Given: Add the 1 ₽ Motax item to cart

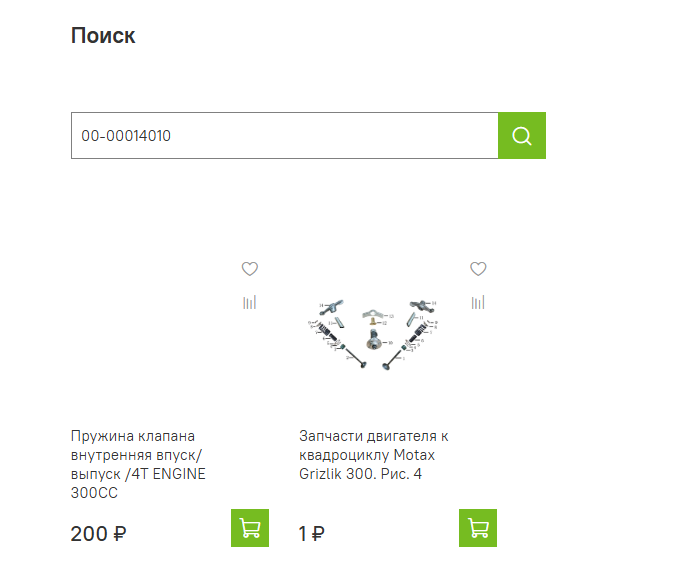Looking at the screenshot, I should point(478,528).
